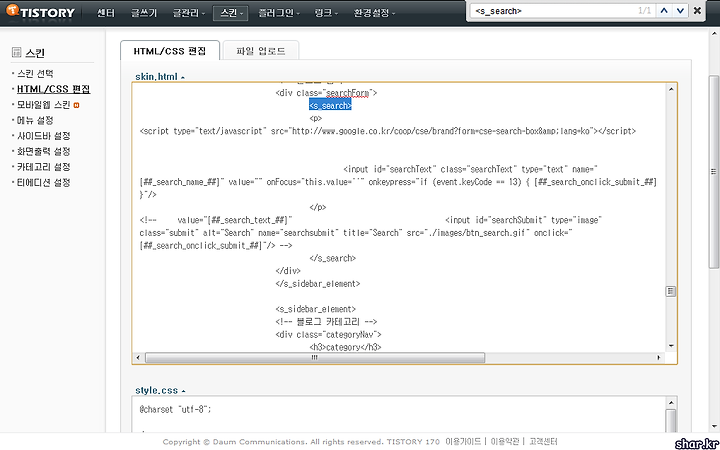Expand the 스킨 dropdown menu

pyautogui.click(x=231, y=13)
